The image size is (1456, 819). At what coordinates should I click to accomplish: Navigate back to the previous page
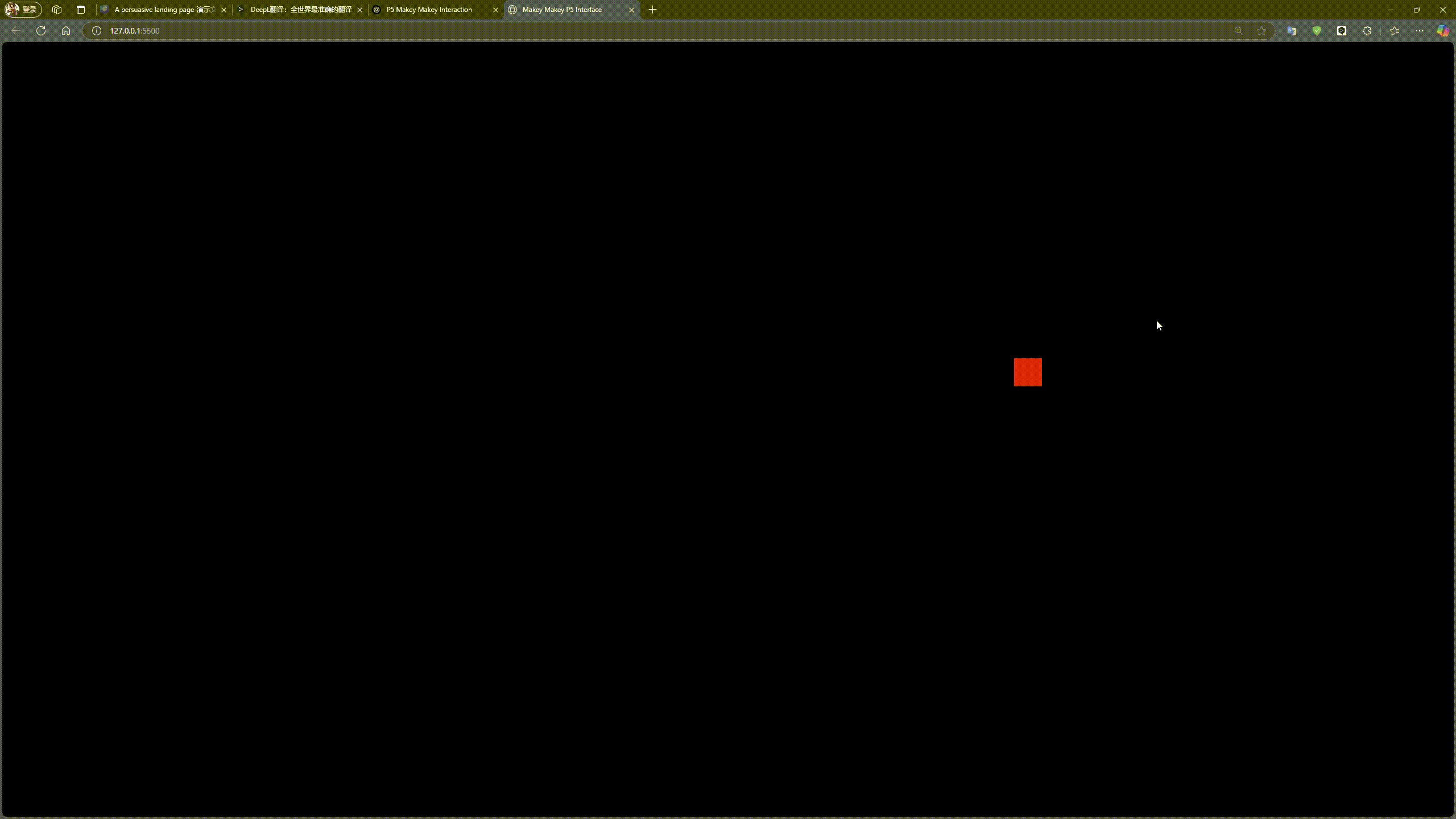15,31
